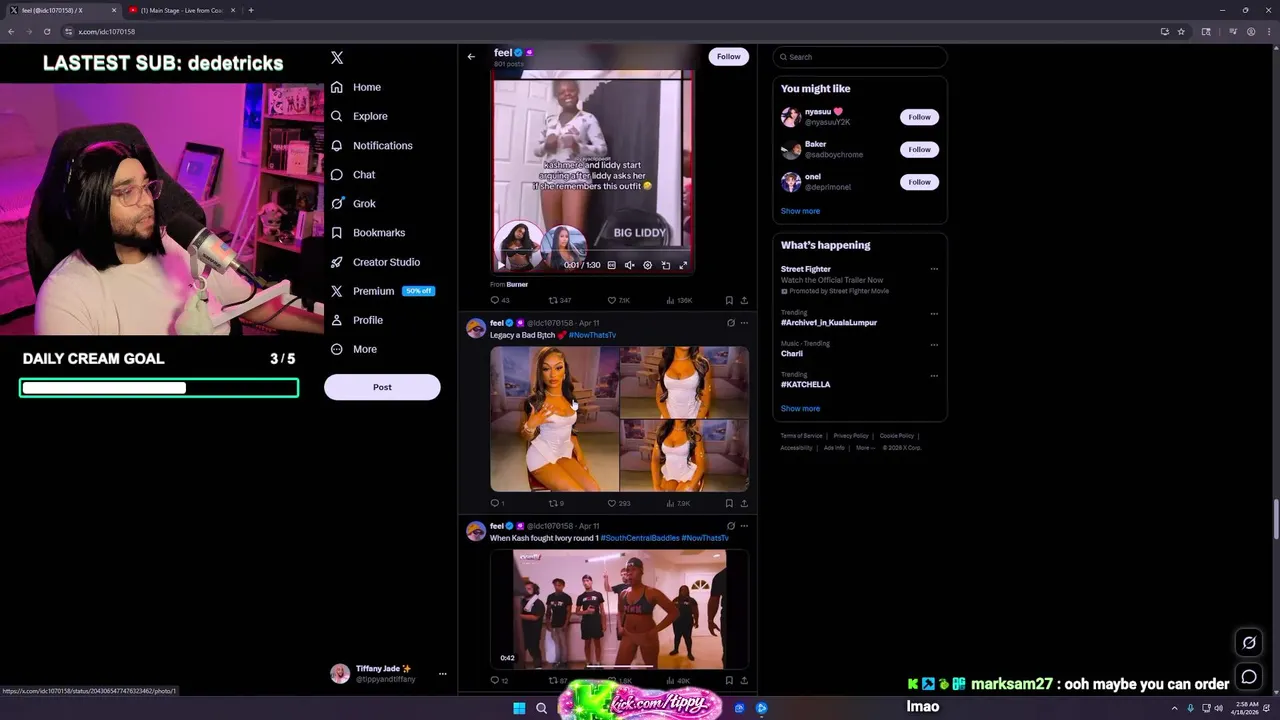Follow the feel profile

click(x=729, y=57)
